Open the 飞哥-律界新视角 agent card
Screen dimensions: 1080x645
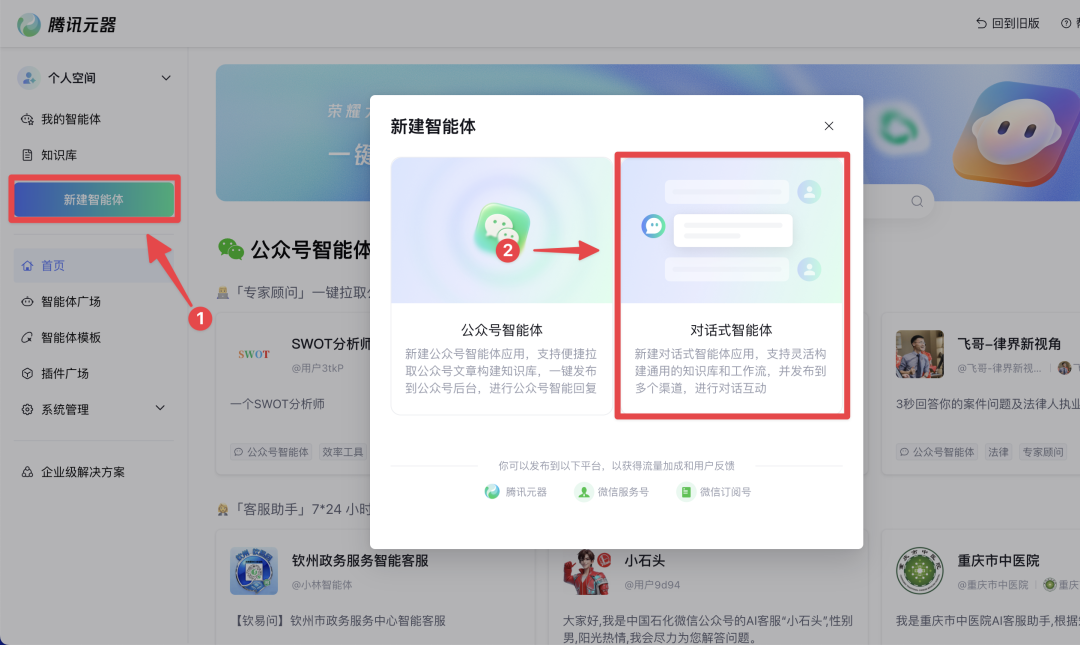point(981,394)
